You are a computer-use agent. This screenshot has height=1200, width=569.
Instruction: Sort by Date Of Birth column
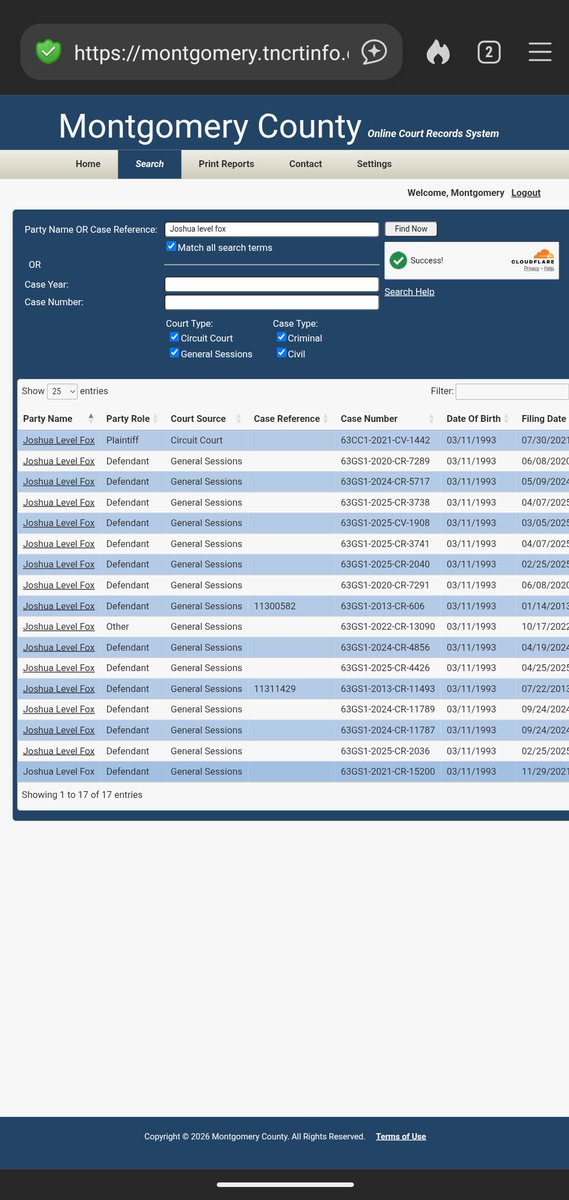click(x=479, y=418)
